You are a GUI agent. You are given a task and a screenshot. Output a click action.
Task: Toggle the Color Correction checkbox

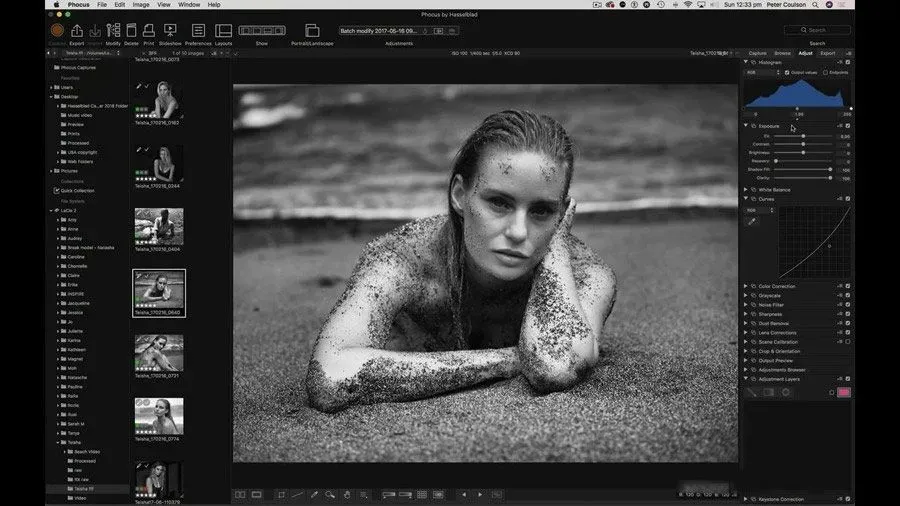(848, 286)
